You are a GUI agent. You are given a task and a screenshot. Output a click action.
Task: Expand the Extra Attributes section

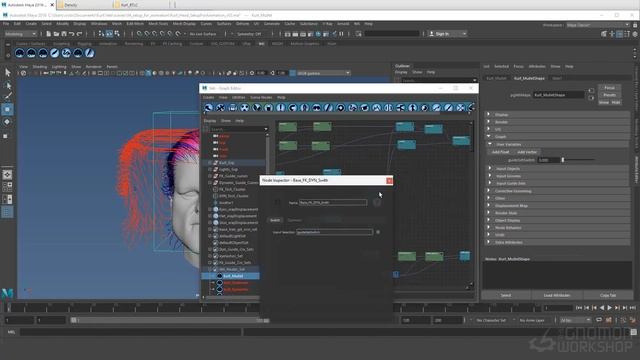(x=489, y=242)
